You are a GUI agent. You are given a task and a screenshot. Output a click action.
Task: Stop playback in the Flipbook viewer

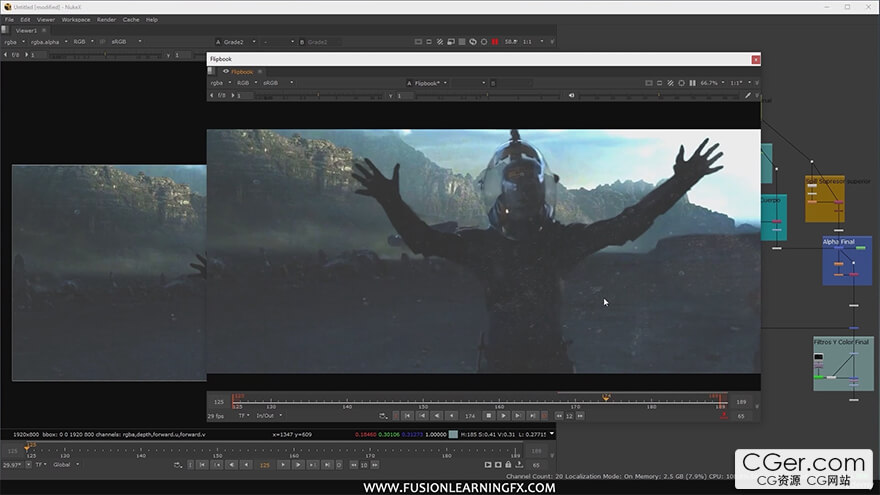pyautogui.click(x=489, y=415)
